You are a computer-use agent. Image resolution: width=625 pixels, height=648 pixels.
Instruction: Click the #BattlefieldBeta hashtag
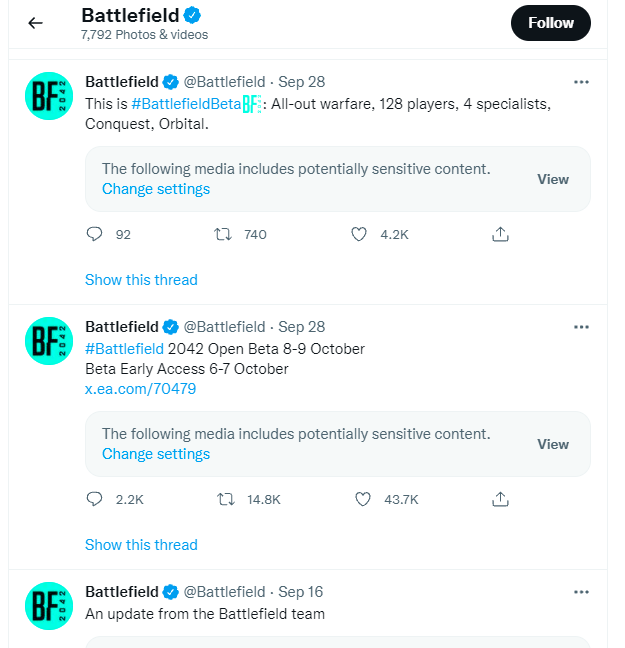(186, 104)
